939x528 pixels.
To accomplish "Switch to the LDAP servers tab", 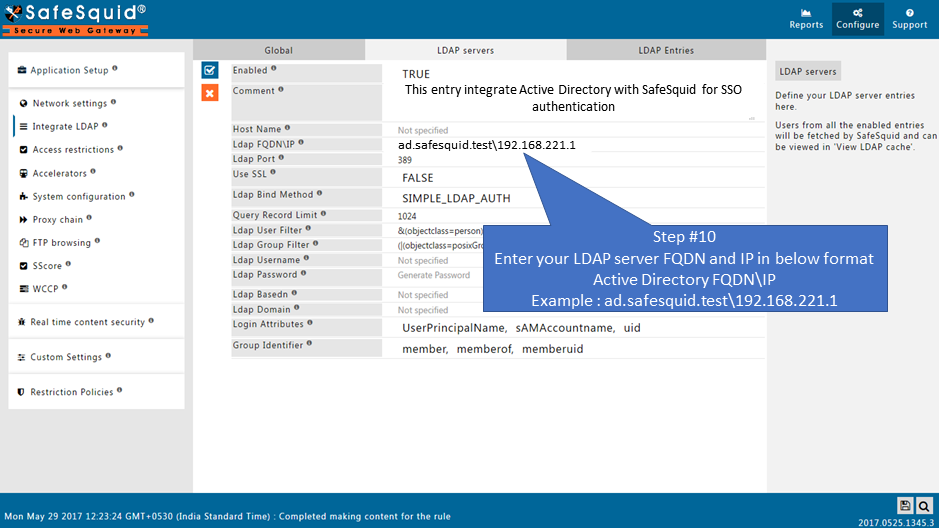I will point(465,50).
